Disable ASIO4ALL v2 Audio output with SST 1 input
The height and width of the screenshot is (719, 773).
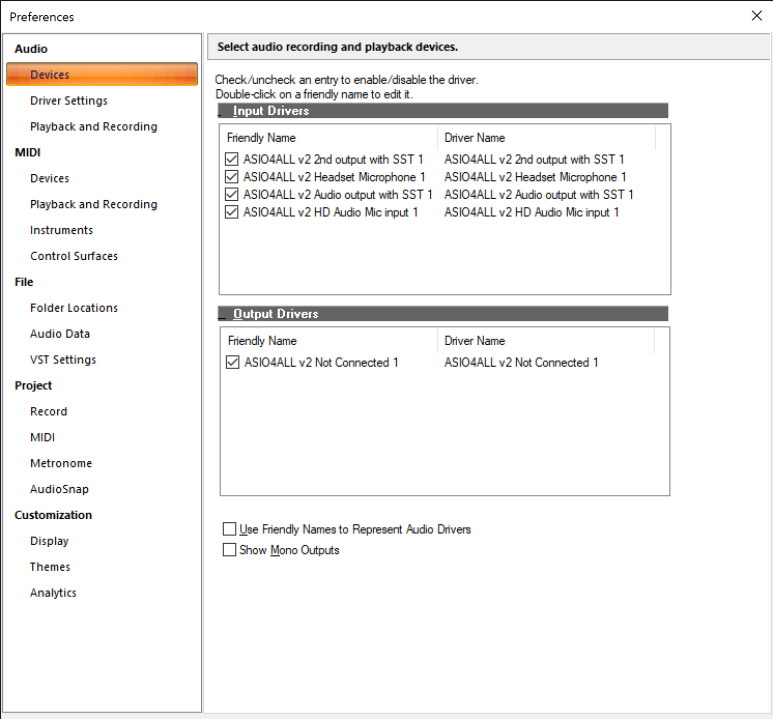[231, 194]
